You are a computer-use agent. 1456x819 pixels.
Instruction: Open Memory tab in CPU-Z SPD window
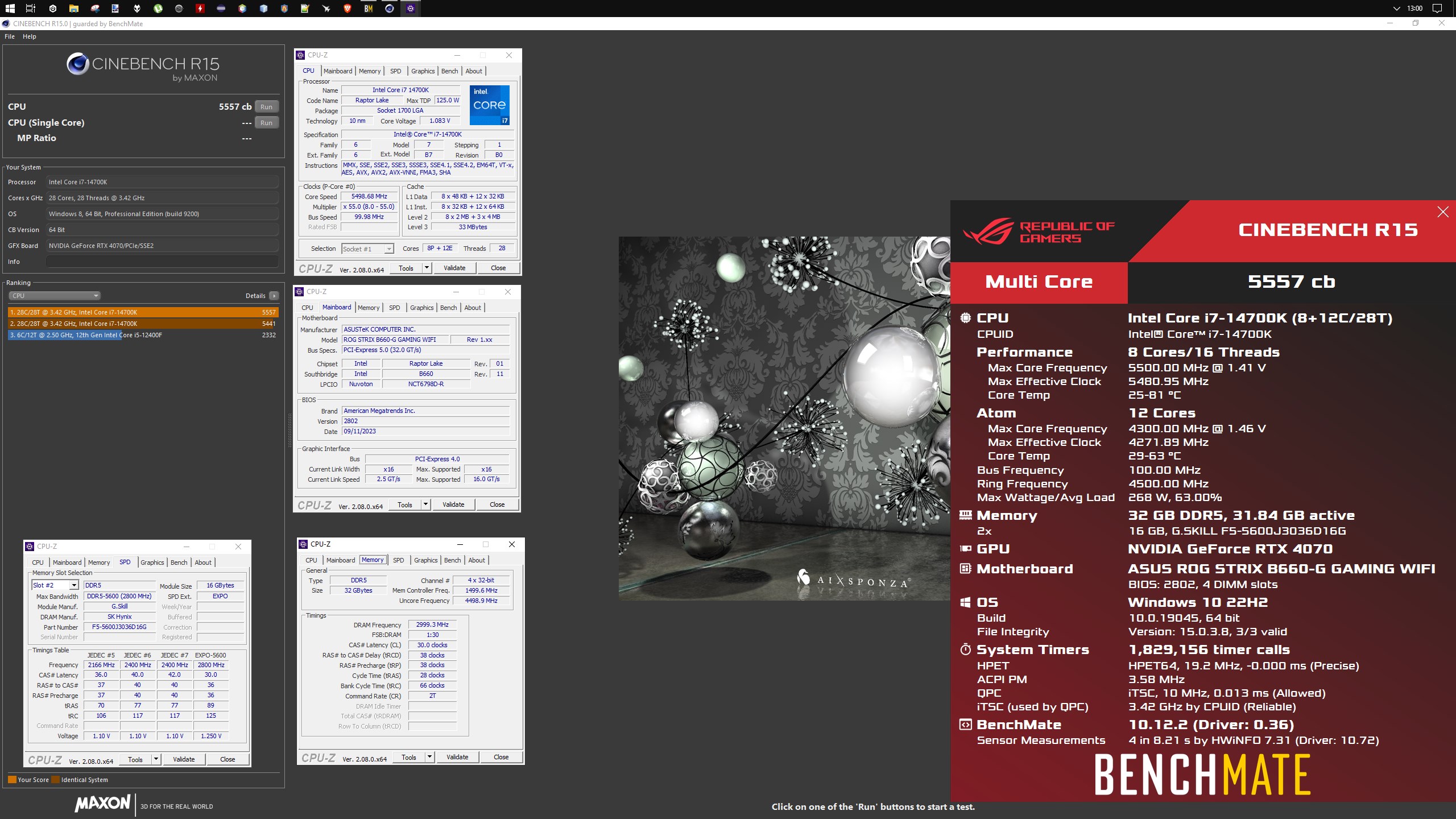pyautogui.click(x=99, y=562)
